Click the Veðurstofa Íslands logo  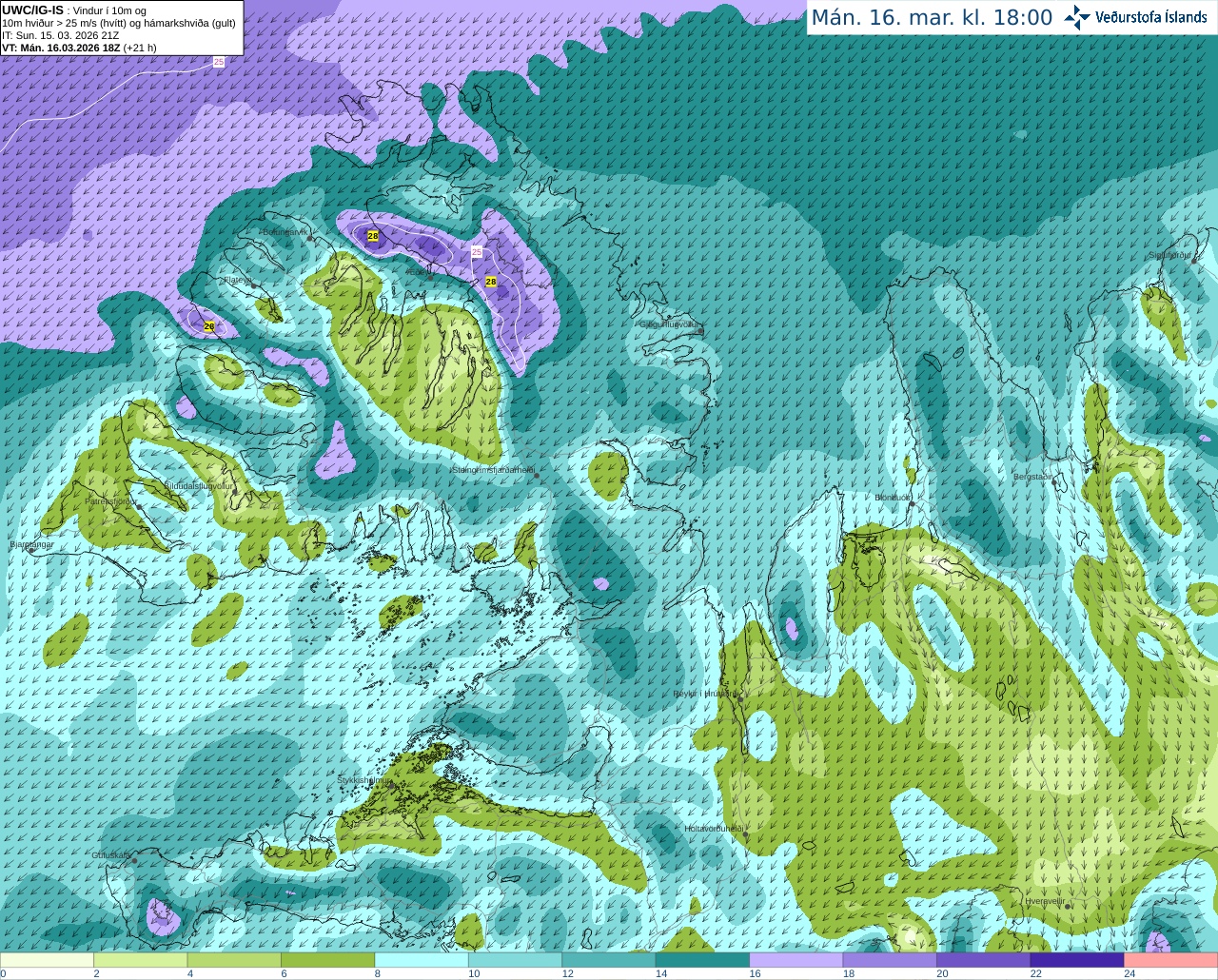coord(1136,17)
